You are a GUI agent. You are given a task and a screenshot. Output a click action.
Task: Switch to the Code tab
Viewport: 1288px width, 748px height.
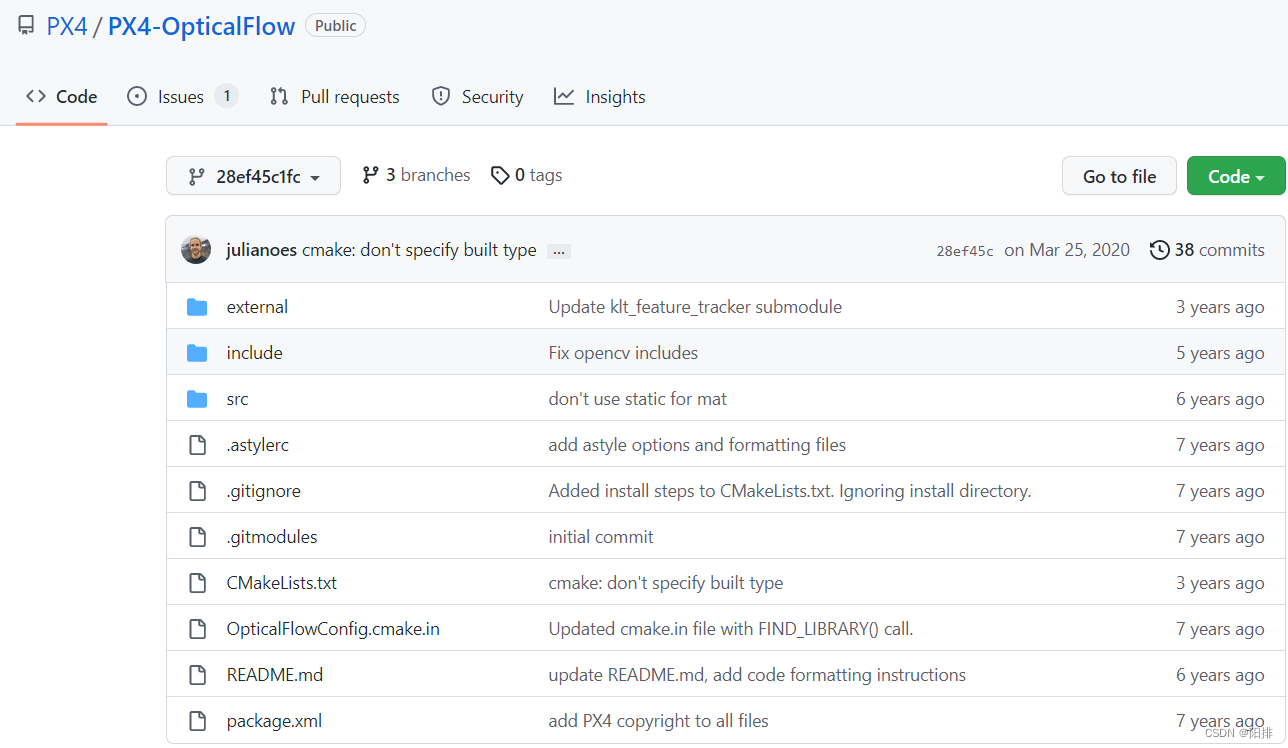62,97
